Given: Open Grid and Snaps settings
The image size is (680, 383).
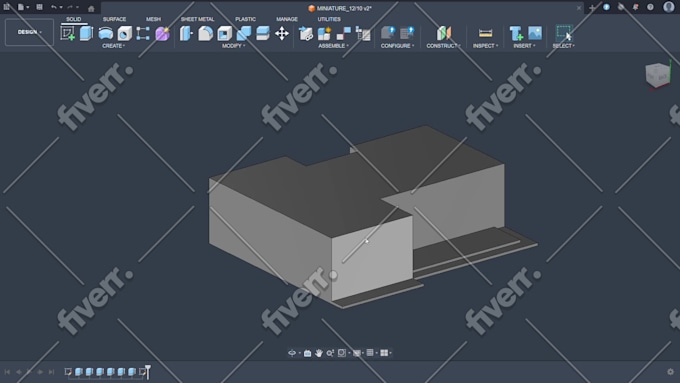Looking at the screenshot, I should pos(370,353).
